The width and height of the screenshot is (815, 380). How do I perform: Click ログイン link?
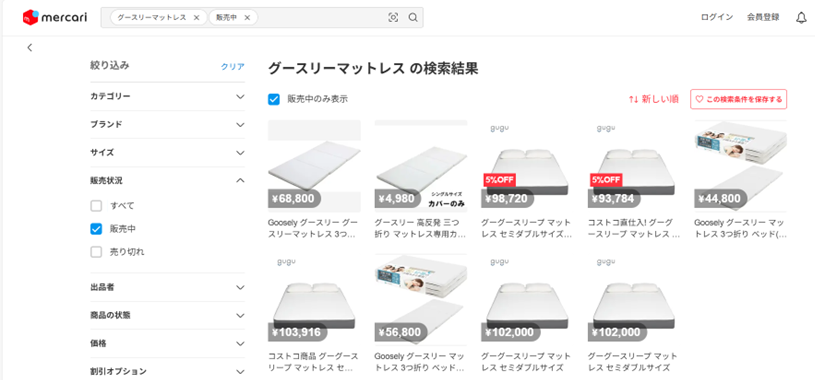pos(717,17)
